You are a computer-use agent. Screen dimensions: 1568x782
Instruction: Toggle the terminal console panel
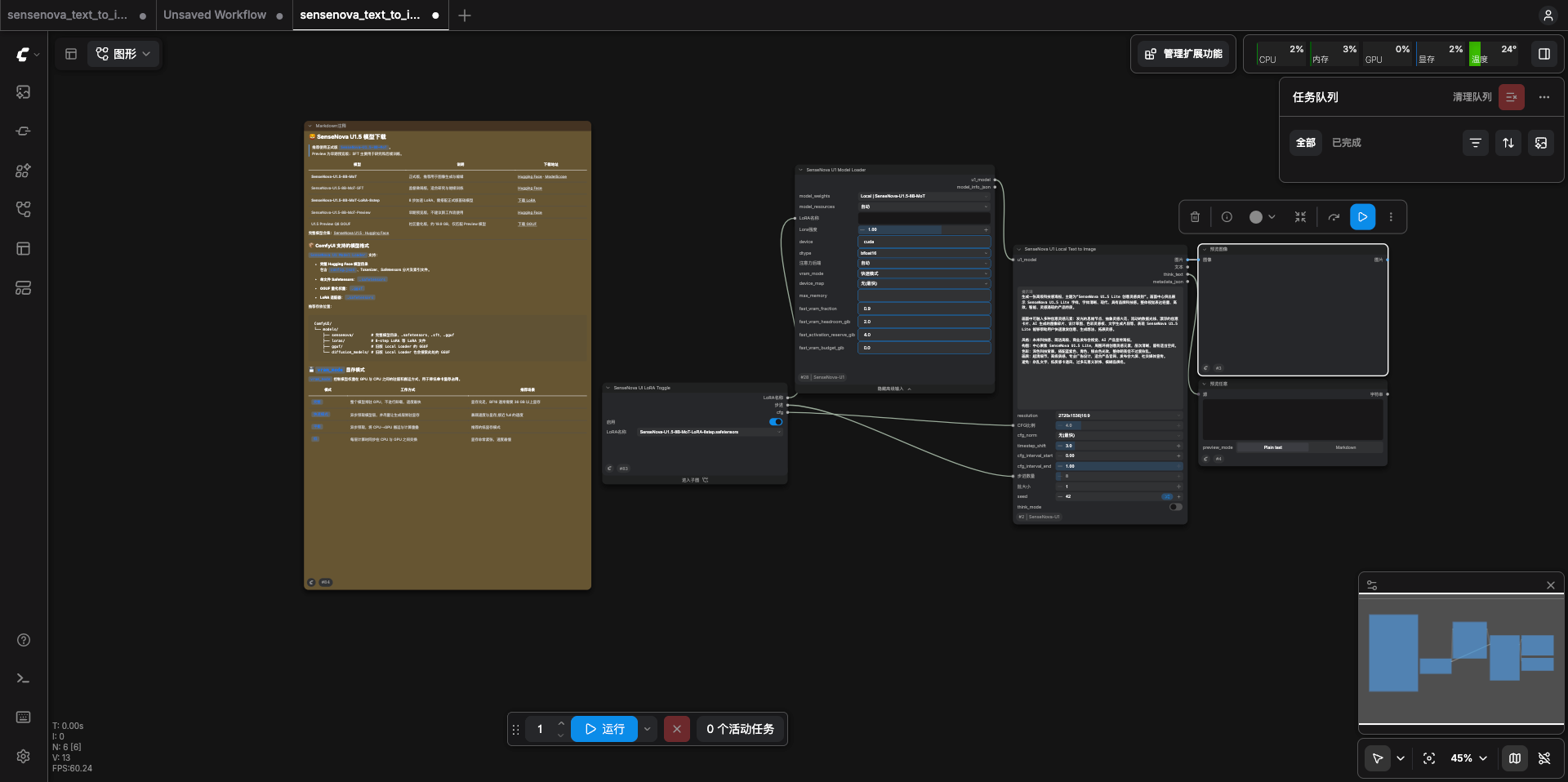pos(24,678)
